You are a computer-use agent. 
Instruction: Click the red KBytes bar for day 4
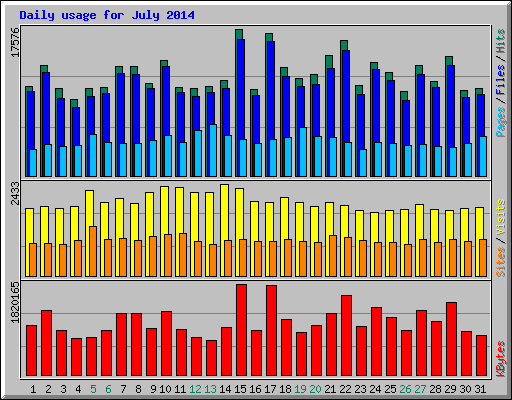(76, 357)
